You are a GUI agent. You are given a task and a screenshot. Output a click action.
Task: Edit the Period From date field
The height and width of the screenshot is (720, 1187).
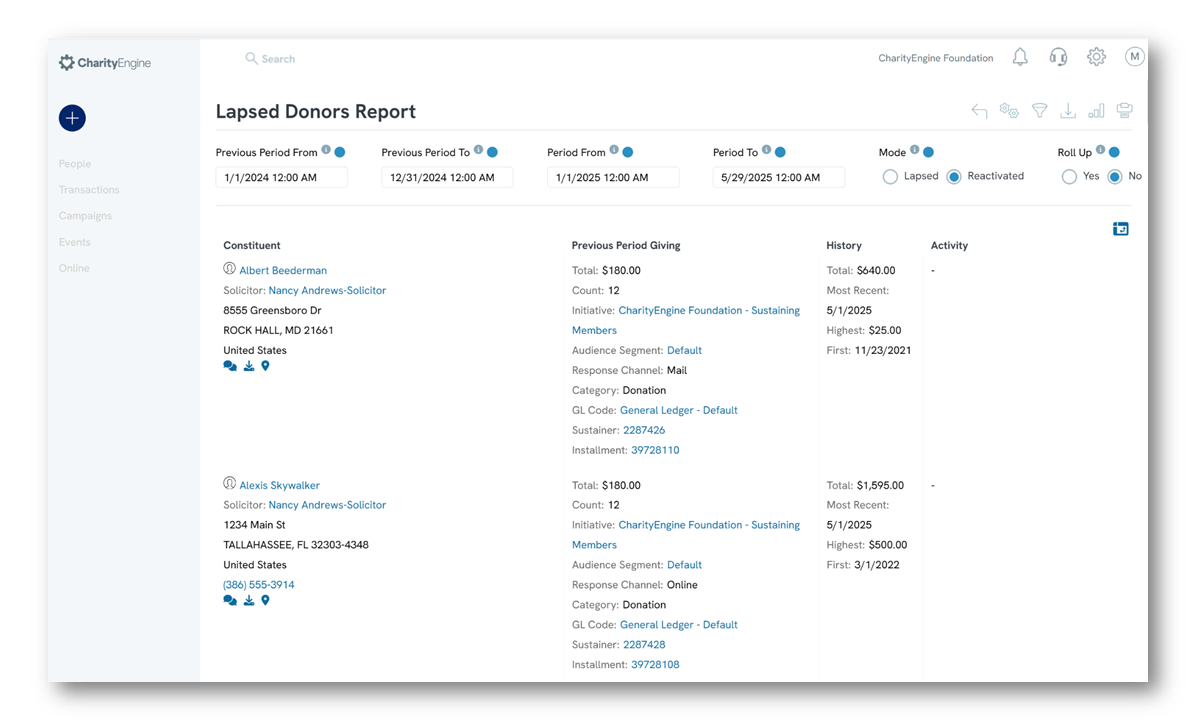tap(613, 177)
